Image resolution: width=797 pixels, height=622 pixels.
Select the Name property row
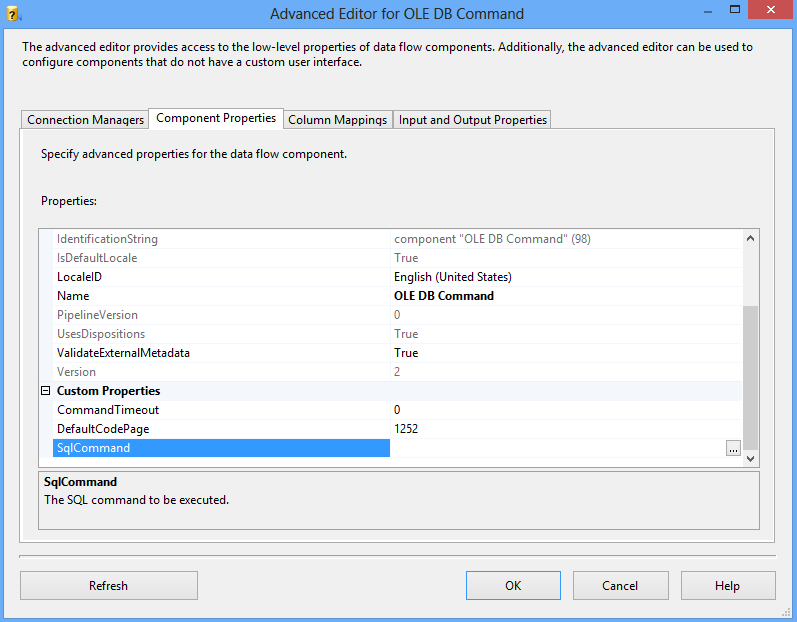(222, 296)
